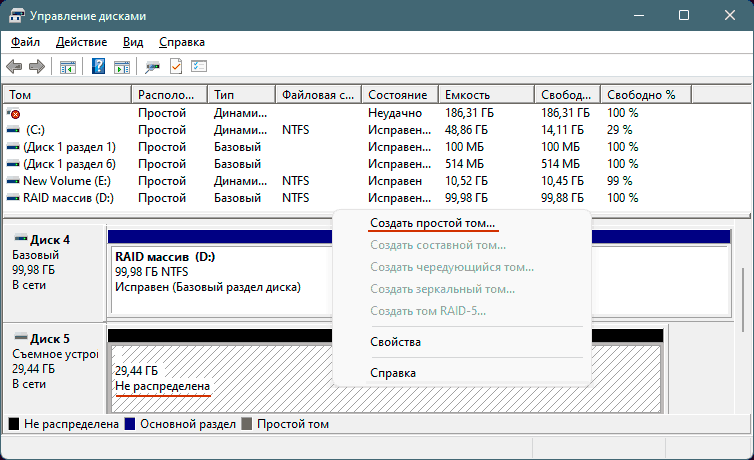
Task: Choose Создать простой том... from context menu
Action: pos(432,223)
